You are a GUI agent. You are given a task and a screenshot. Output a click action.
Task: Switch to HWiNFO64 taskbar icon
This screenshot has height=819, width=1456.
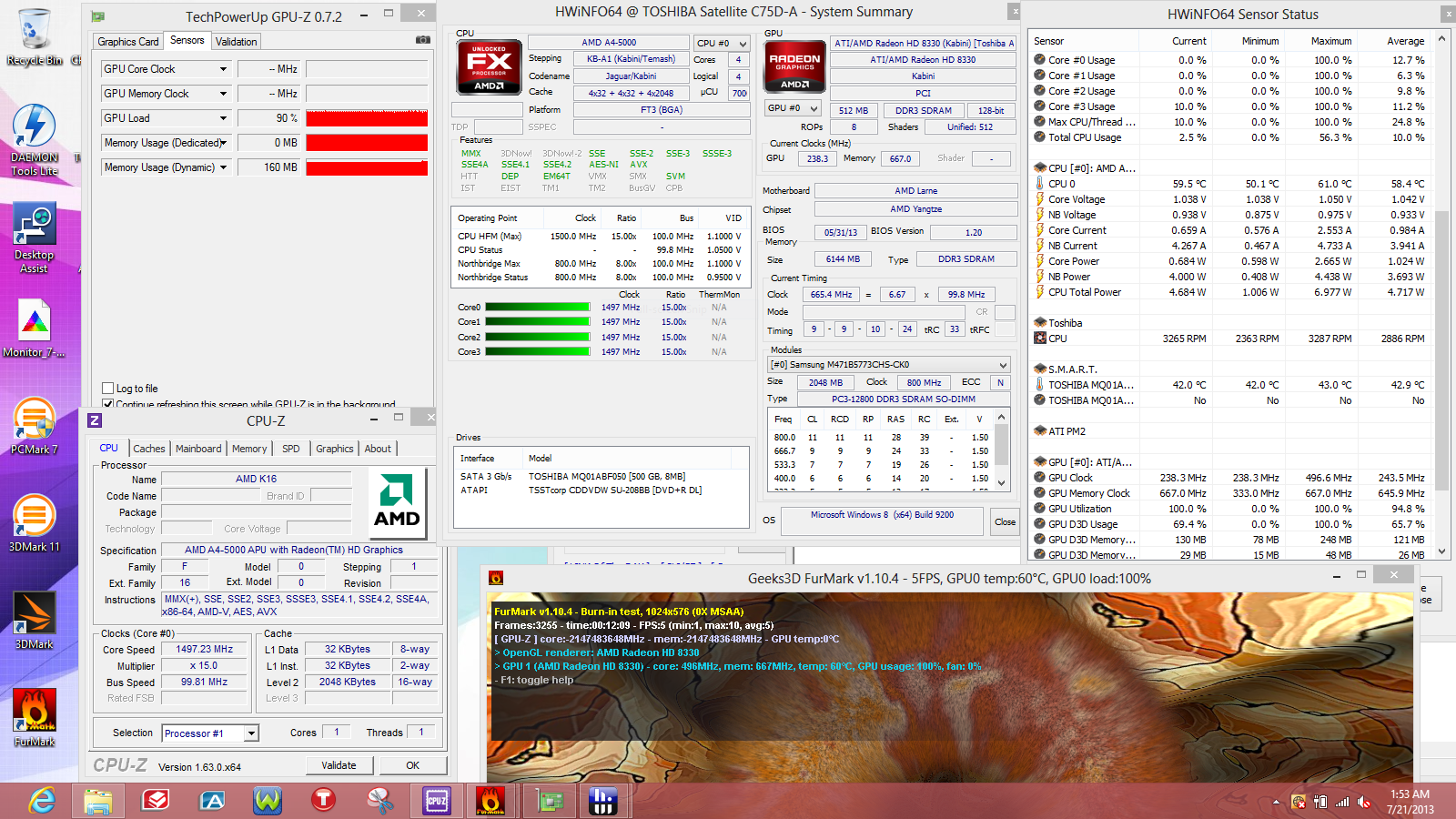pos(603,801)
